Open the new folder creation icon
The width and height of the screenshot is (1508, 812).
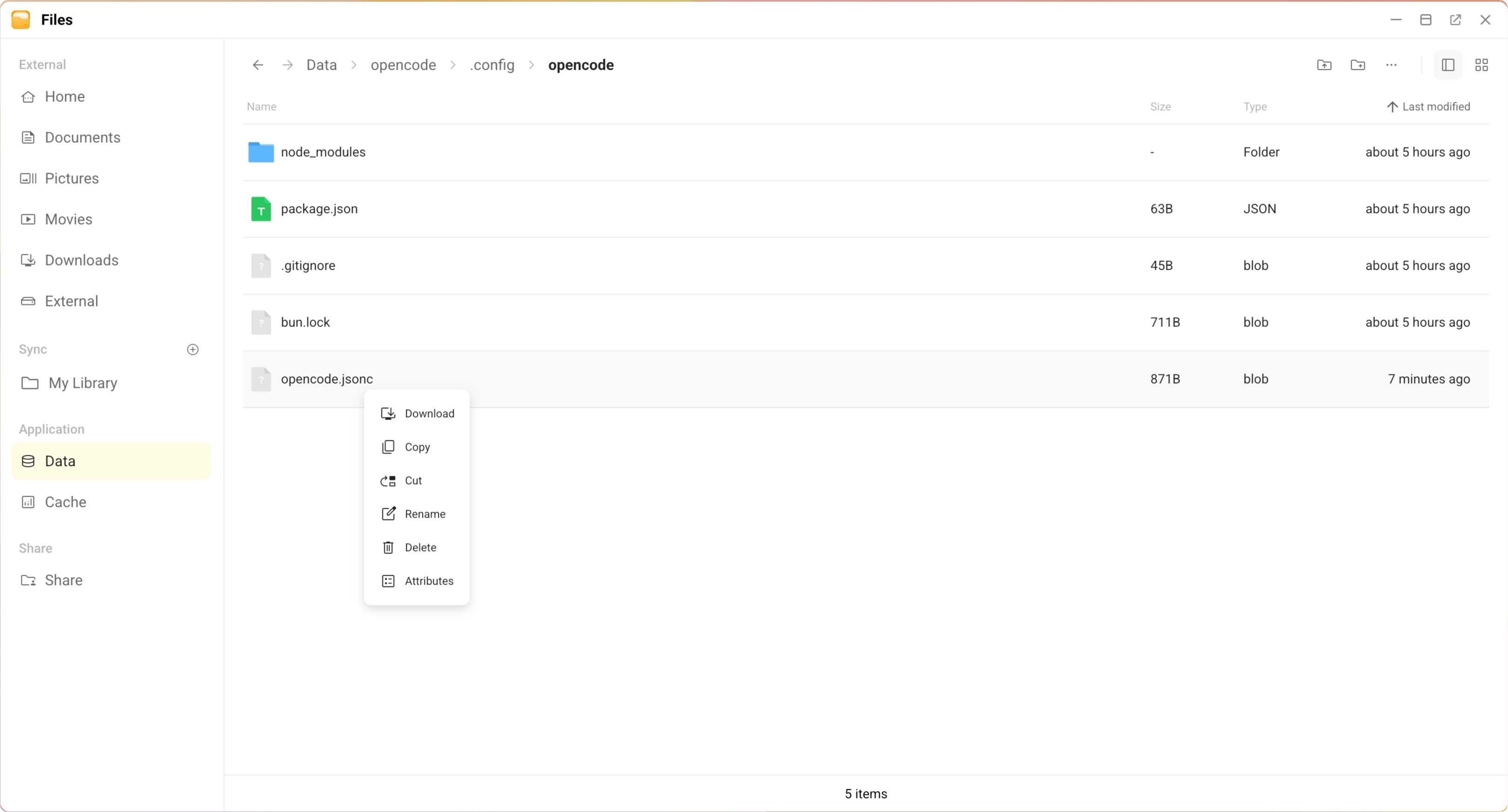coord(1358,65)
